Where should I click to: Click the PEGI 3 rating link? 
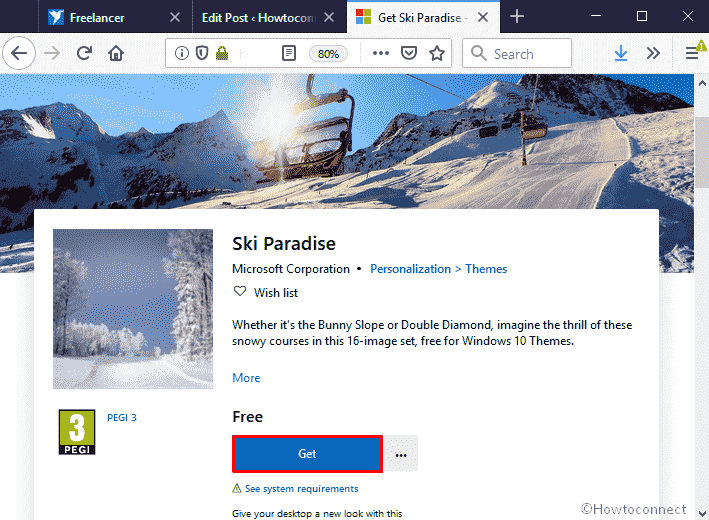tap(122, 418)
